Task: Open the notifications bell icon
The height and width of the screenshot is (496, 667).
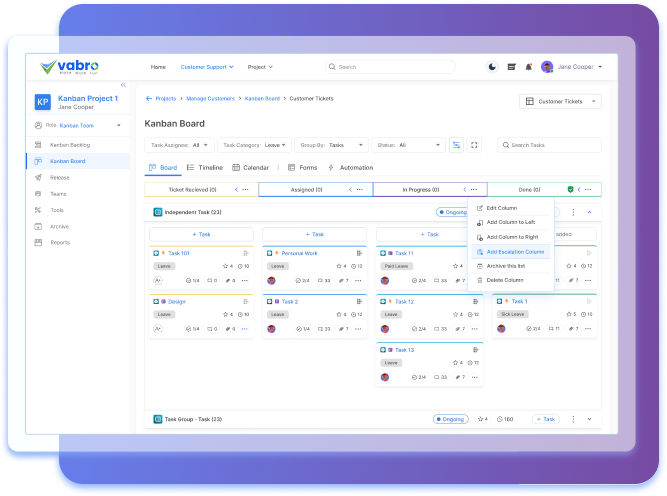Action: (528, 67)
